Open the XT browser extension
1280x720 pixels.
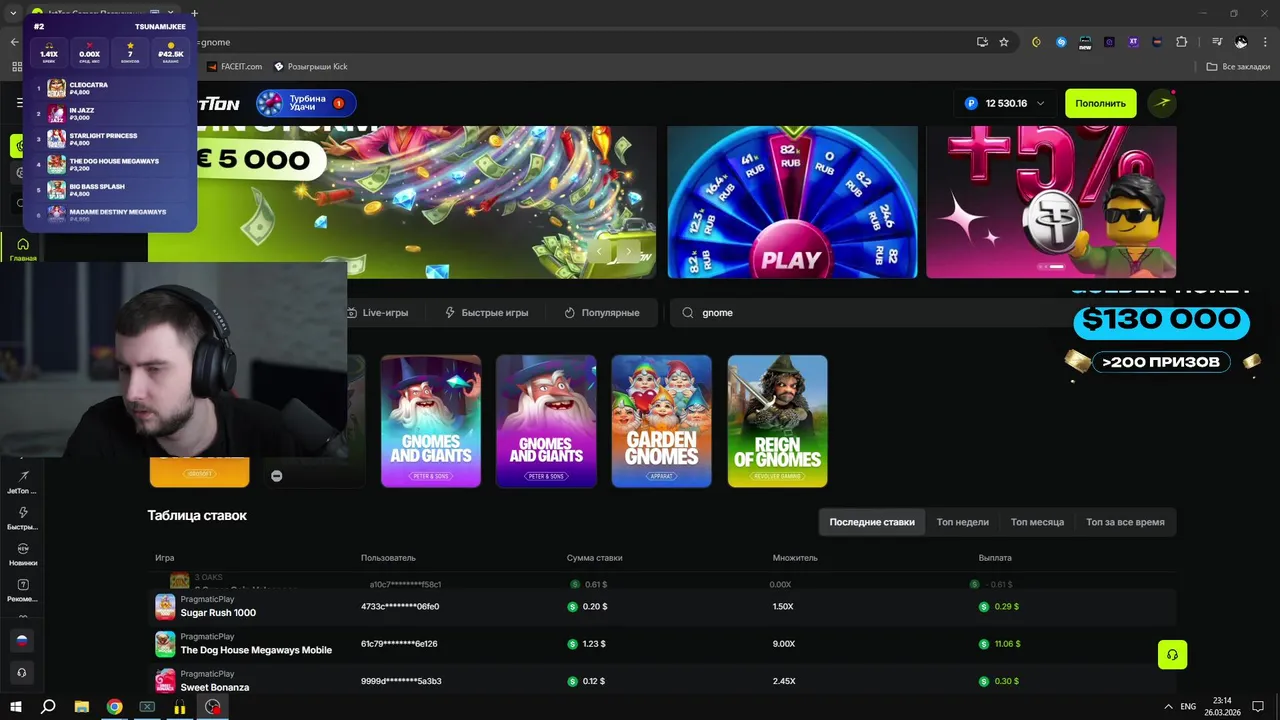(x=1133, y=42)
